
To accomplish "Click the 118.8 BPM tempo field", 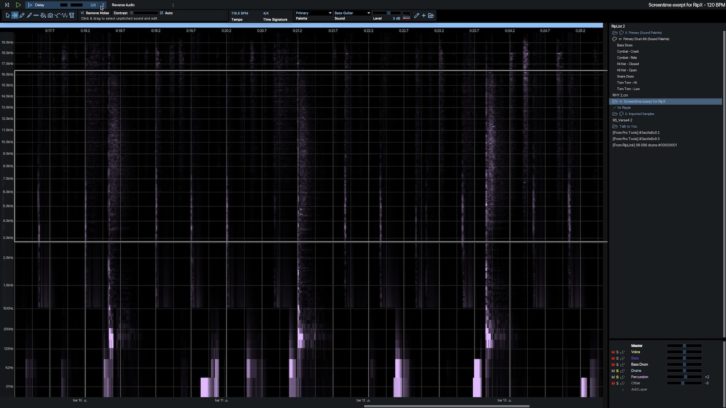I will point(240,13).
